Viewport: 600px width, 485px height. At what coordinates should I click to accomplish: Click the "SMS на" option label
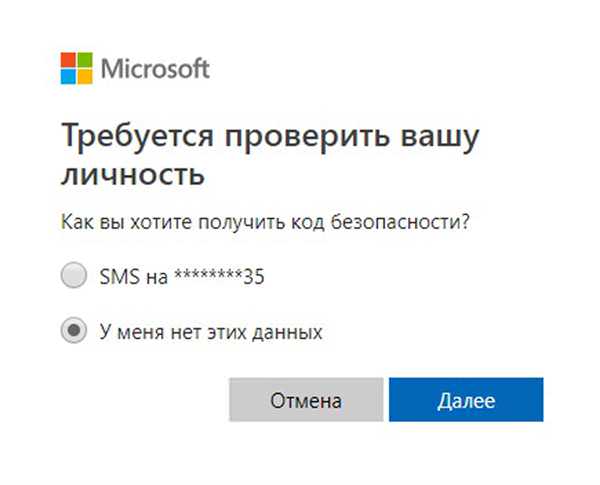pyautogui.click(x=134, y=276)
